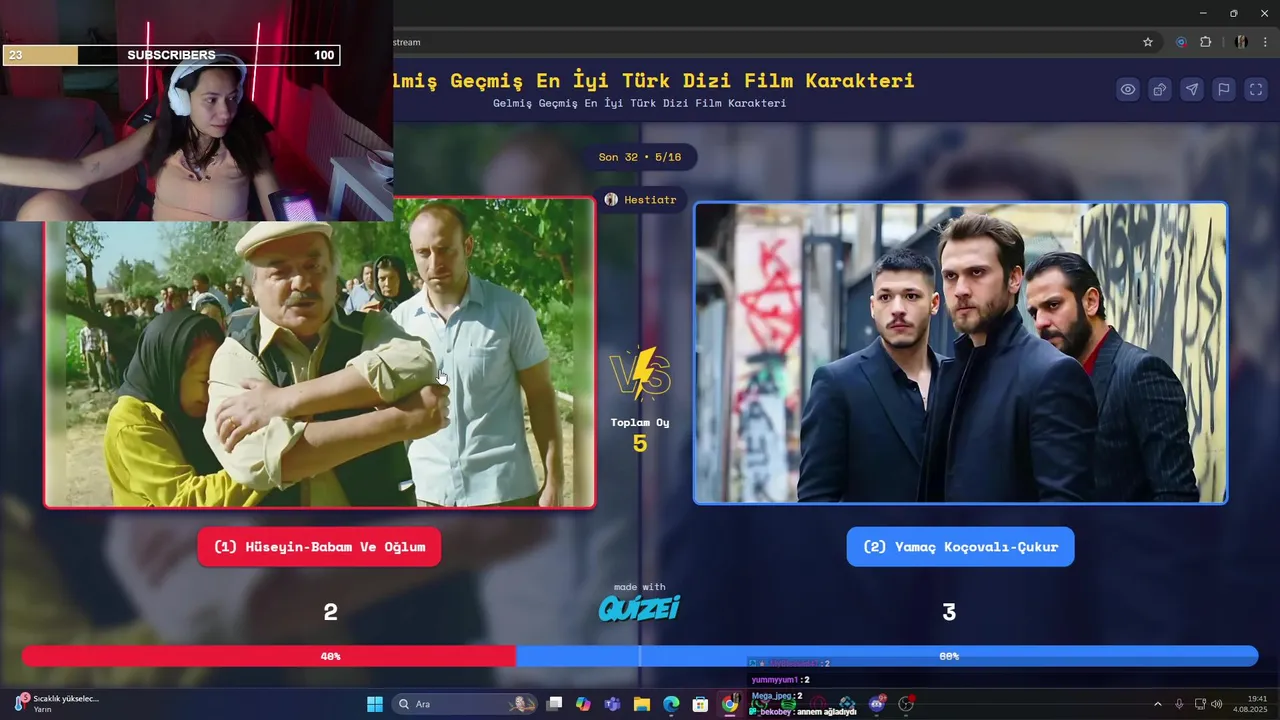The image size is (1280, 720).
Task: Open Microsoft Store from the taskbar
Action: 700,704
